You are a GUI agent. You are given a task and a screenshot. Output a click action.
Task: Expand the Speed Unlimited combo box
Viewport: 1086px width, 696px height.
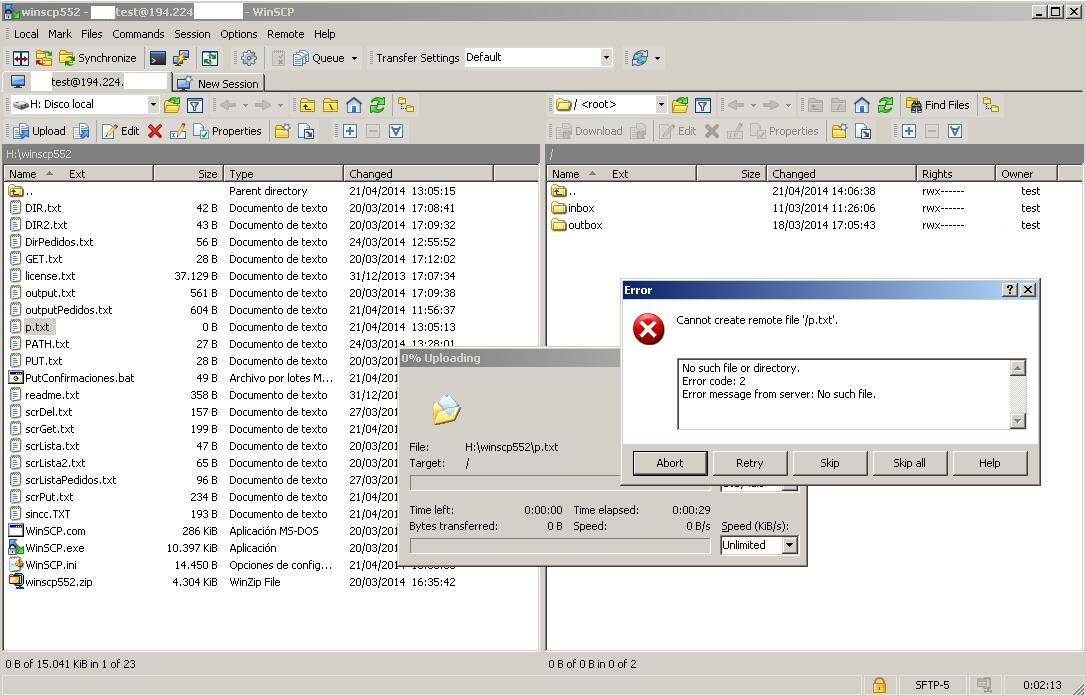coord(789,545)
